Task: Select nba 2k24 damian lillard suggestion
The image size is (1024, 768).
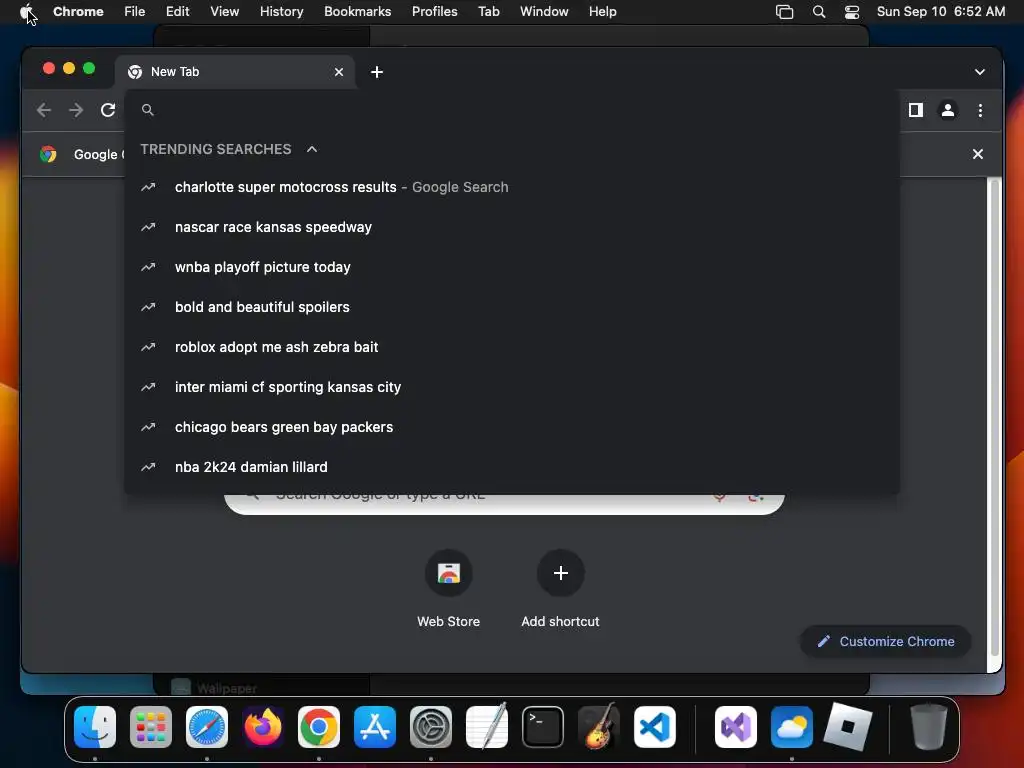Action: coord(512,467)
